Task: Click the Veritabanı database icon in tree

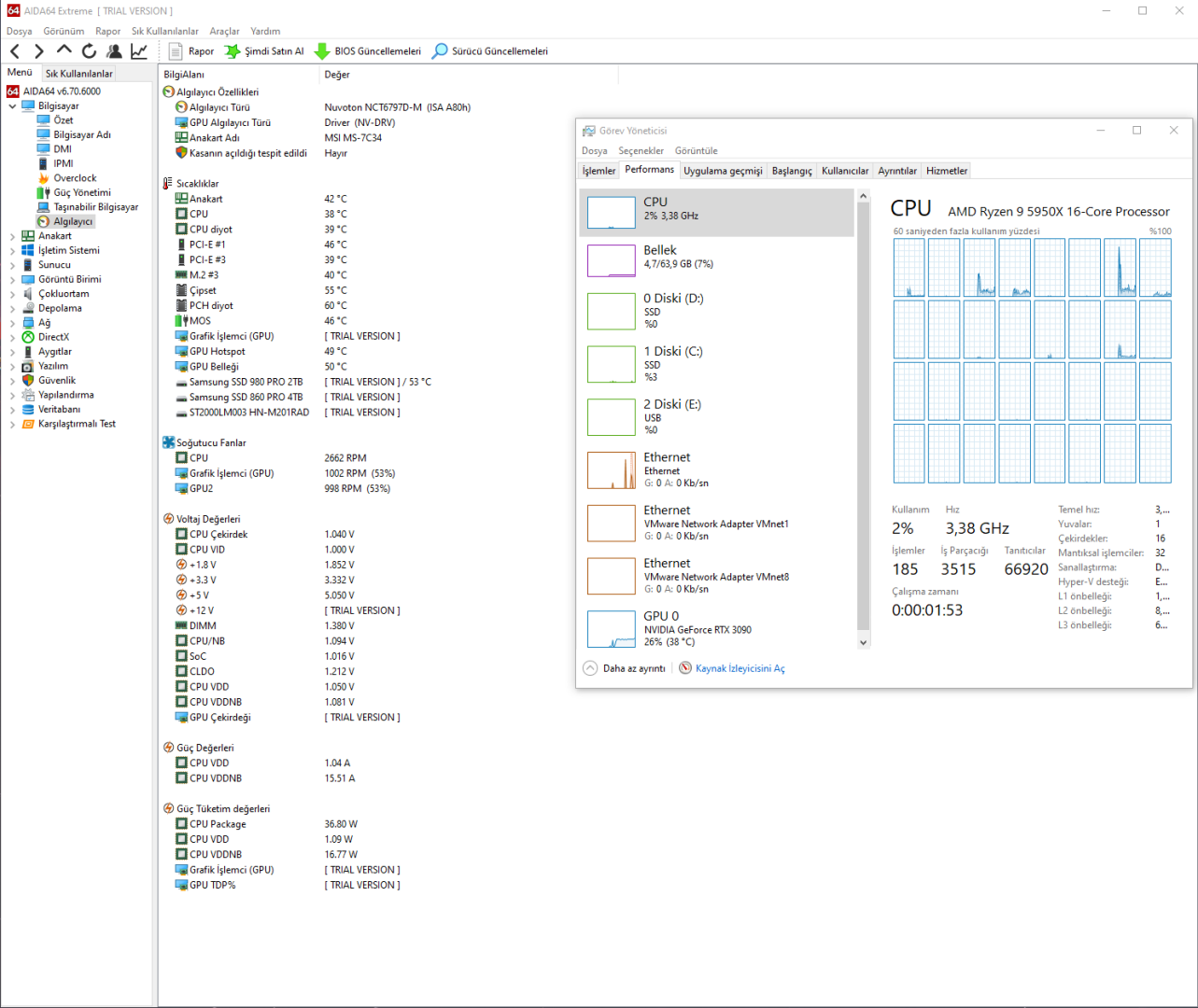Action: tap(28, 410)
